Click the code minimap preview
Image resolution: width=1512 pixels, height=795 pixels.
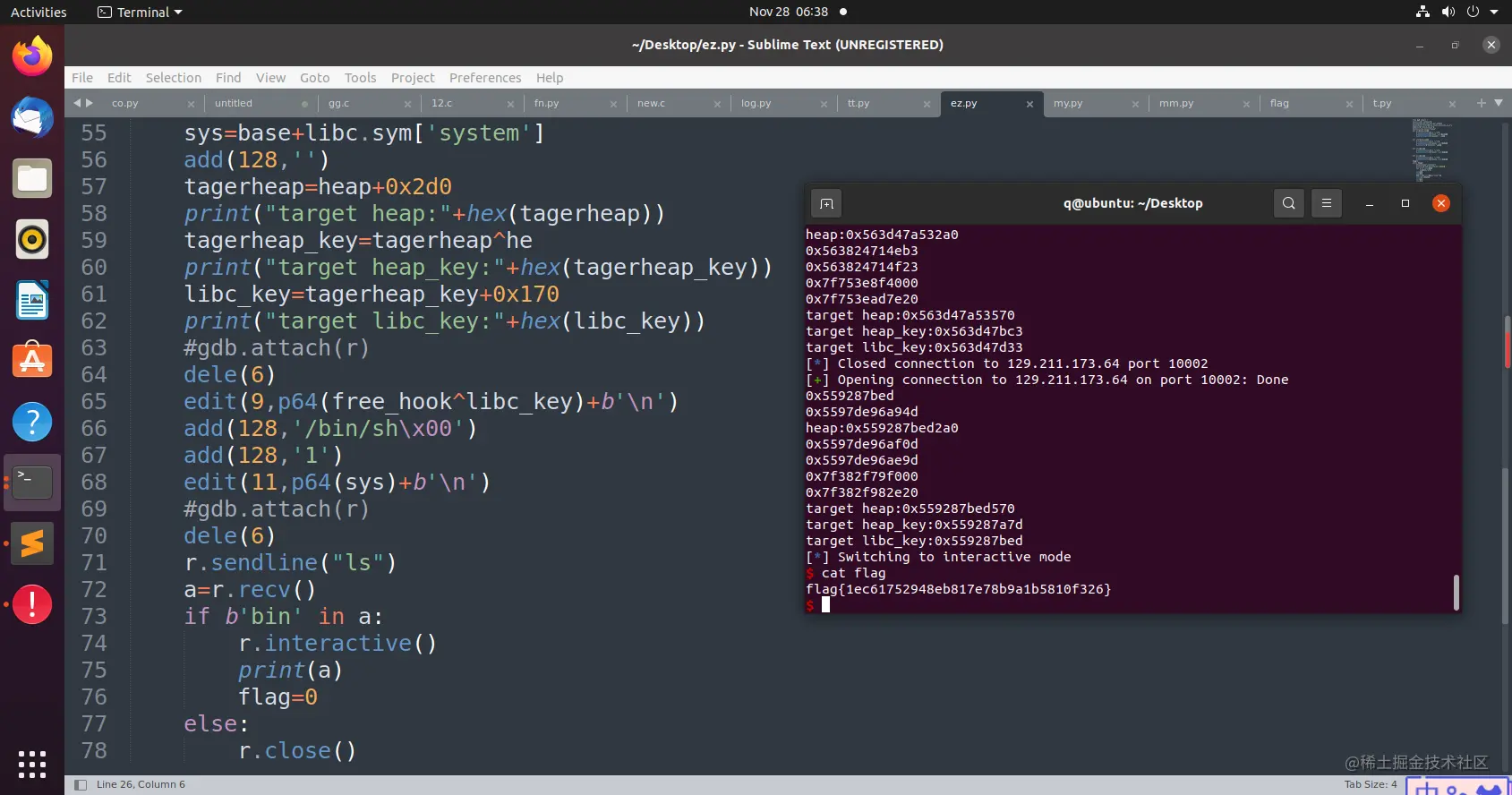1431,150
